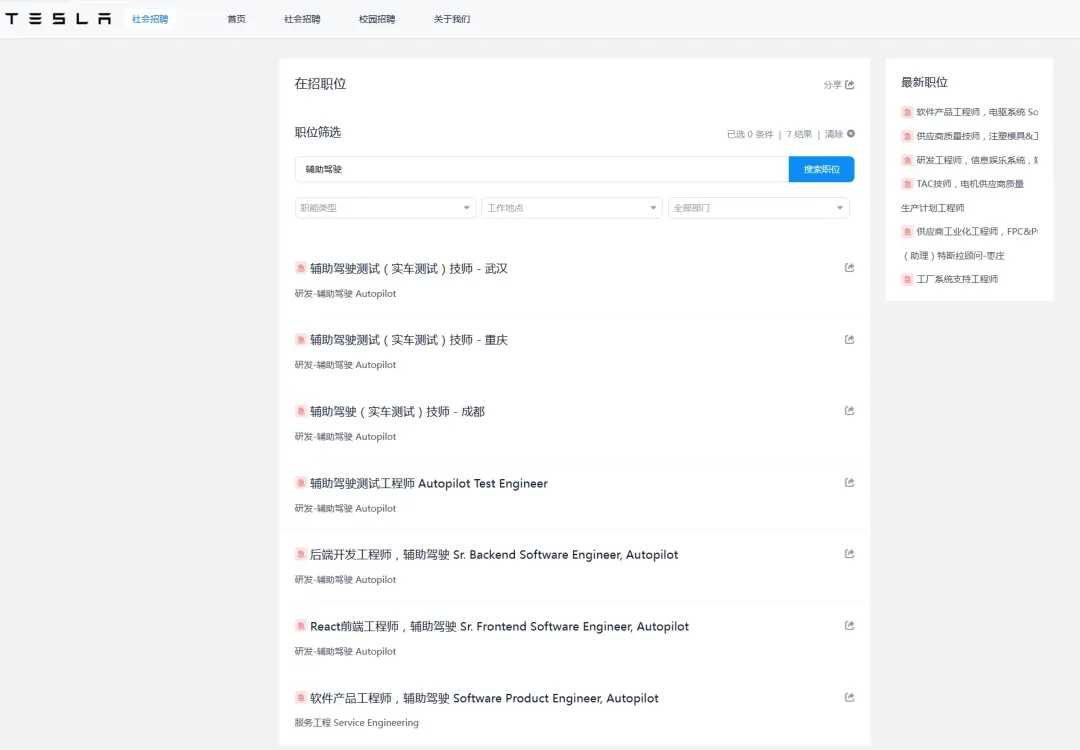Click the 7 结果 results count

click(x=799, y=134)
